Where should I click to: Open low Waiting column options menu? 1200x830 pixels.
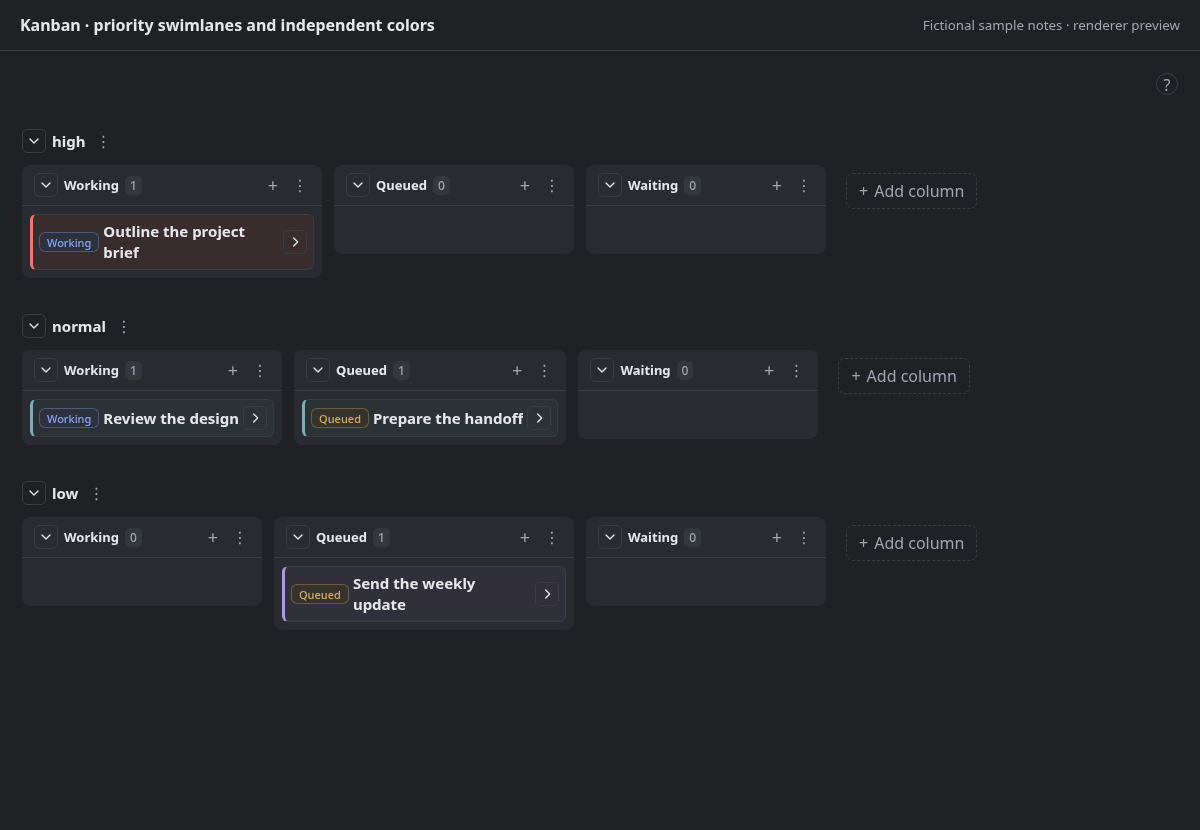tap(804, 537)
